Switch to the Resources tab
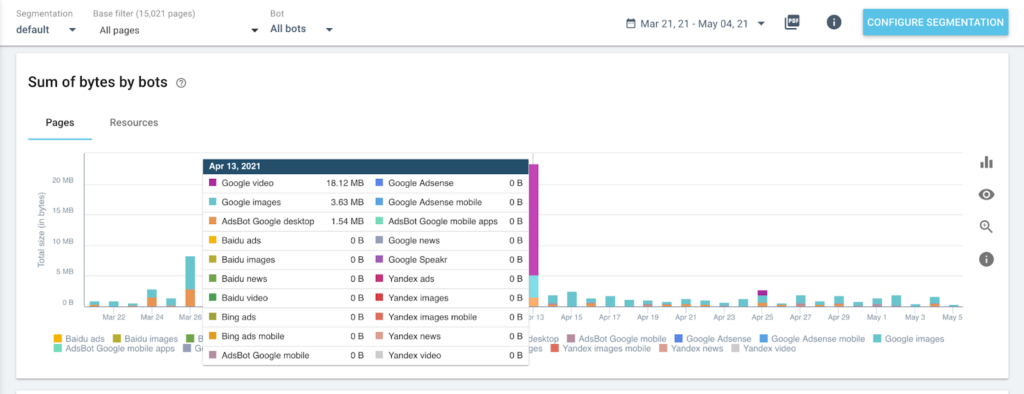The image size is (1024, 394). [134, 122]
